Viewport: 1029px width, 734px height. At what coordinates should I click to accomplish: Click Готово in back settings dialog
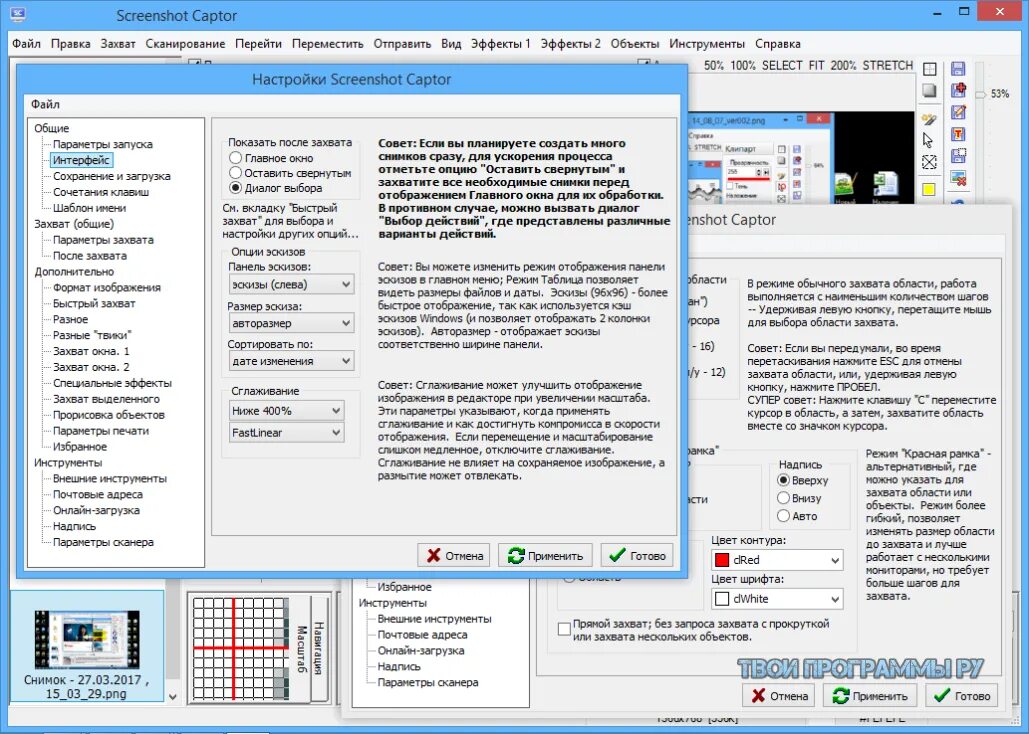click(x=961, y=696)
